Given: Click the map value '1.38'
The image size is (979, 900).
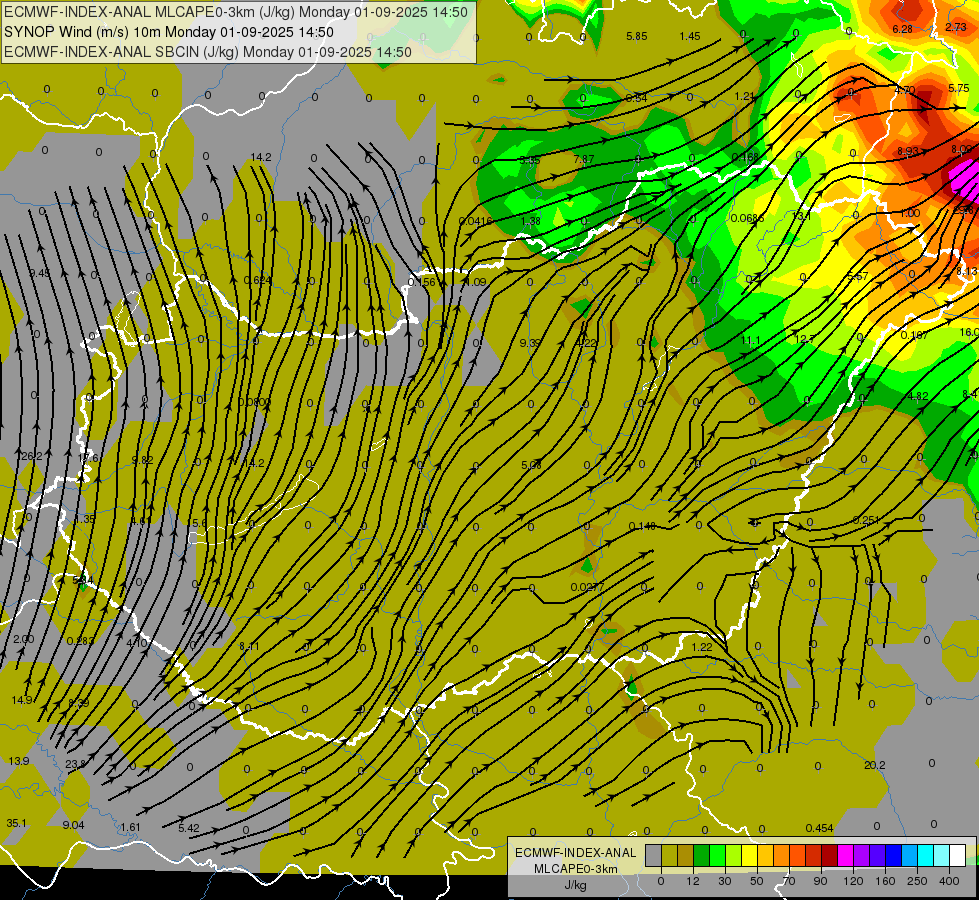Looking at the screenshot, I should (x=530, y=221).
